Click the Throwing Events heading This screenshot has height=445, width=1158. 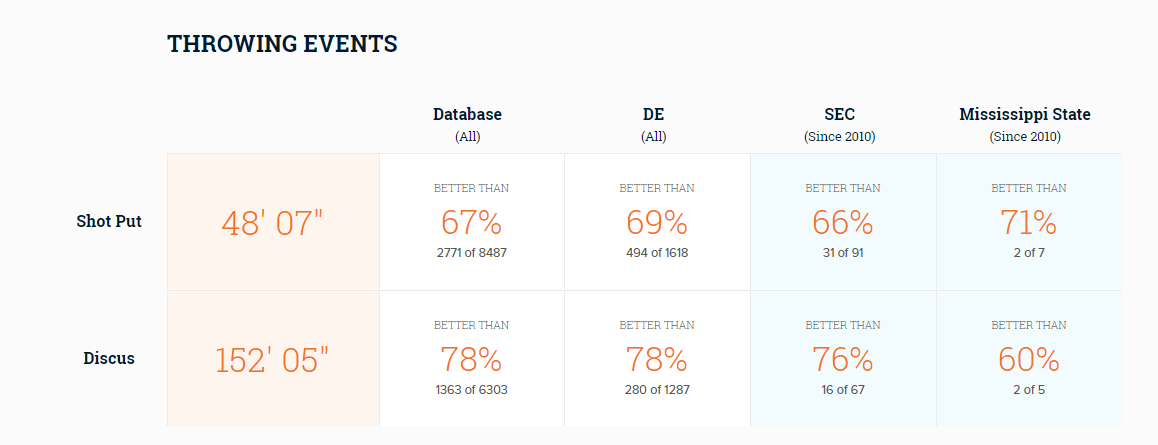coord(282,44)
